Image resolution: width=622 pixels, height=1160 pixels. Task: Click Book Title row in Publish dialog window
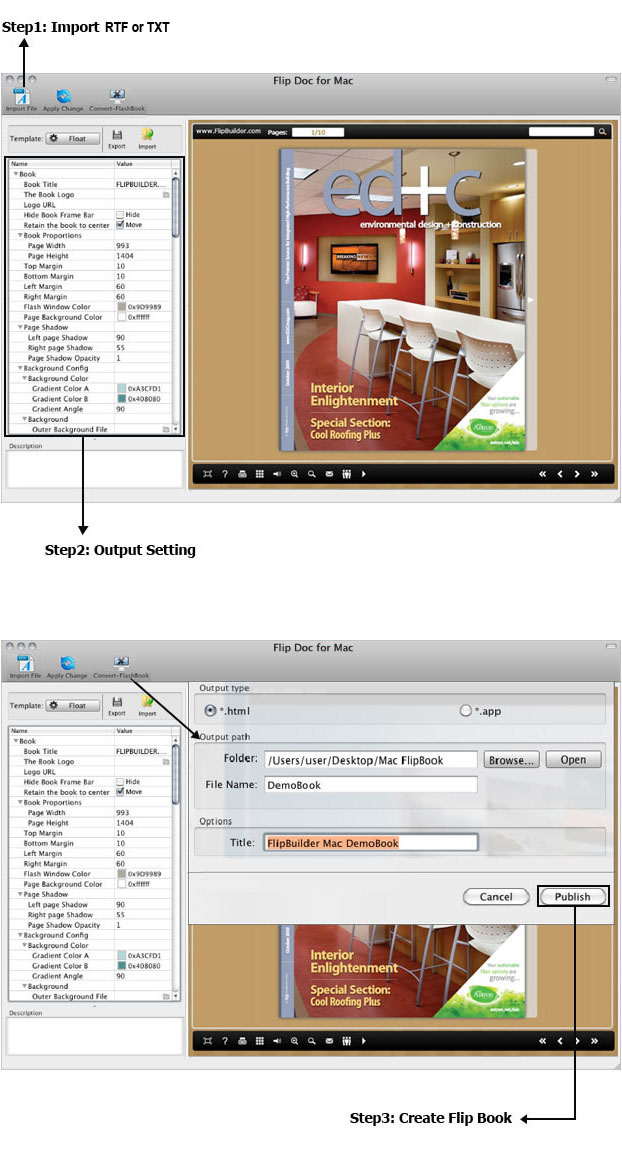point(90,751)
